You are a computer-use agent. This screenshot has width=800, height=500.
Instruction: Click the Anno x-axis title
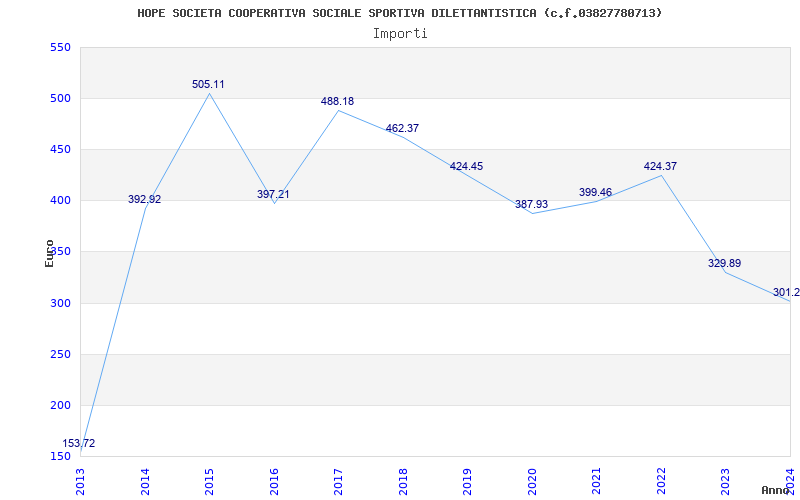point(775,490)
